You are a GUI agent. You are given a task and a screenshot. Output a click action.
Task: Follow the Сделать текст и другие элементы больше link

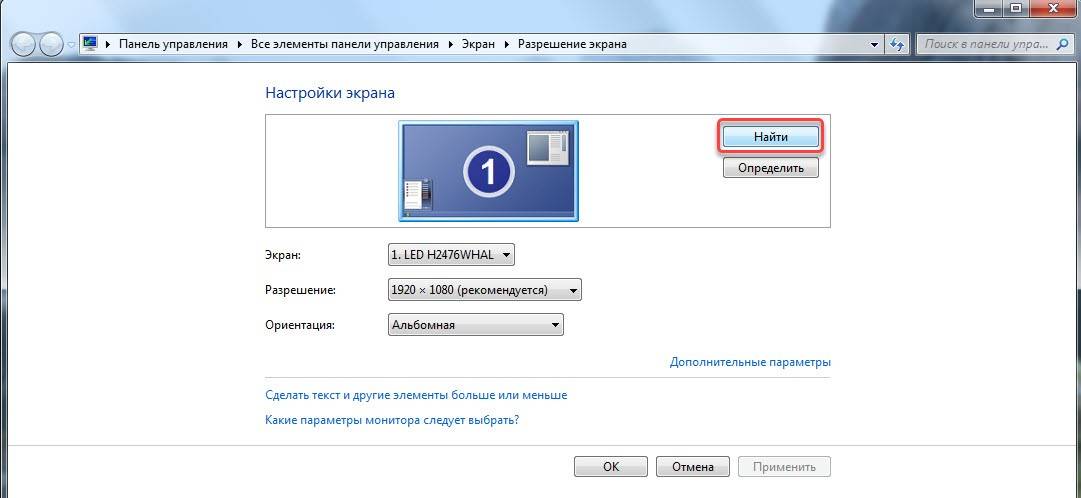[x=416, y=395]
